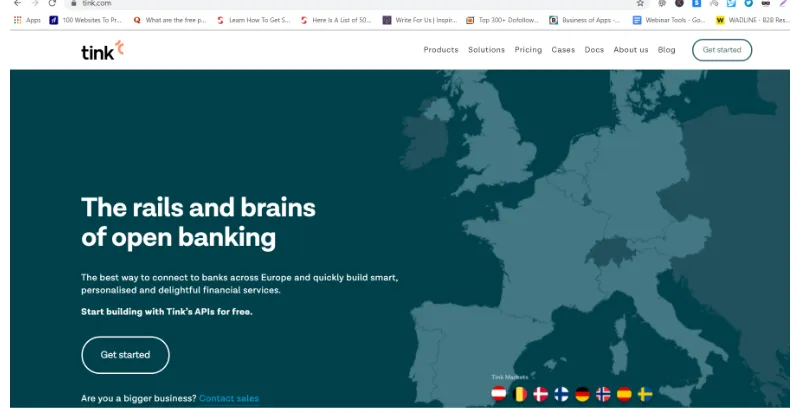Viewport: 798px width, 413px height.
Task: Select the Austria flag icon
Action: [499, 394]
